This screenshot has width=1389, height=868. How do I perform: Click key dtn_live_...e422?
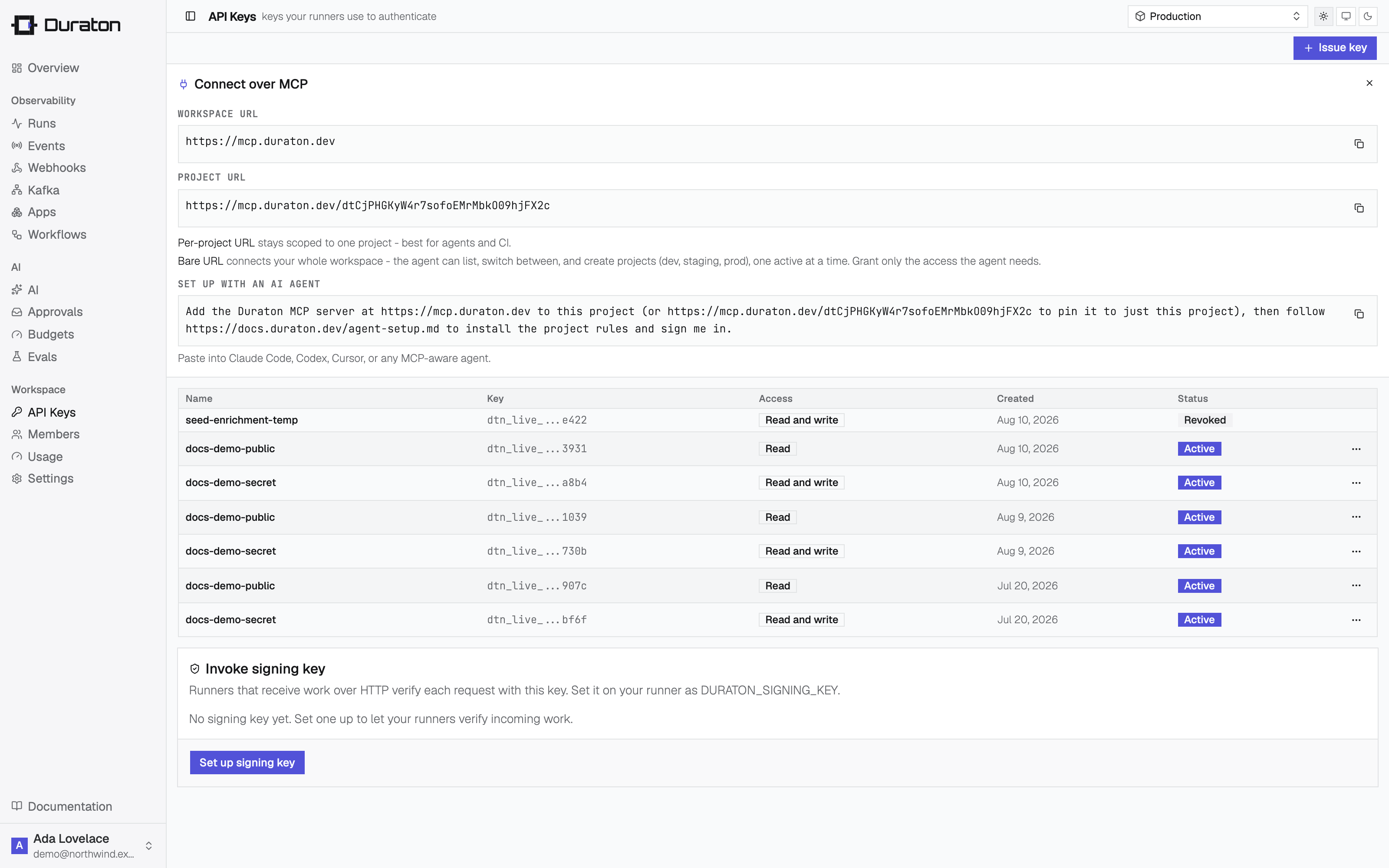tap(537, 420)
